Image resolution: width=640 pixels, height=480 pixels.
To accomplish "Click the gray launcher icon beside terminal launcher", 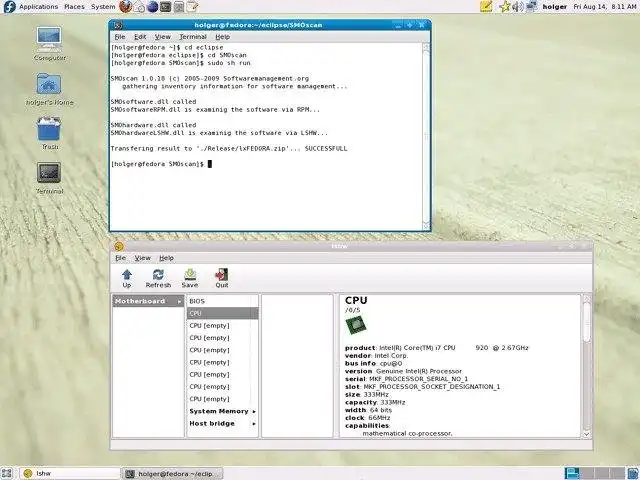I will click(x=179, y=7).
